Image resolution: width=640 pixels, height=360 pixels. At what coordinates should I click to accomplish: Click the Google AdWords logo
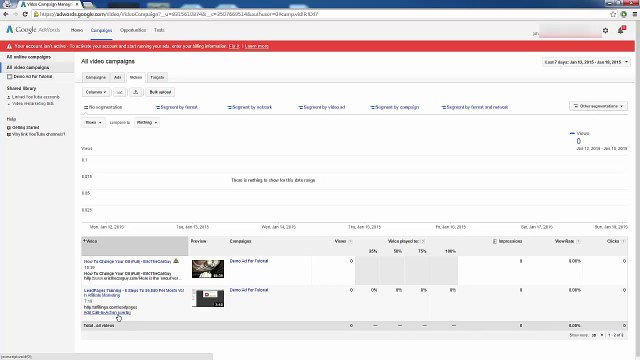(x=33, y=30)
